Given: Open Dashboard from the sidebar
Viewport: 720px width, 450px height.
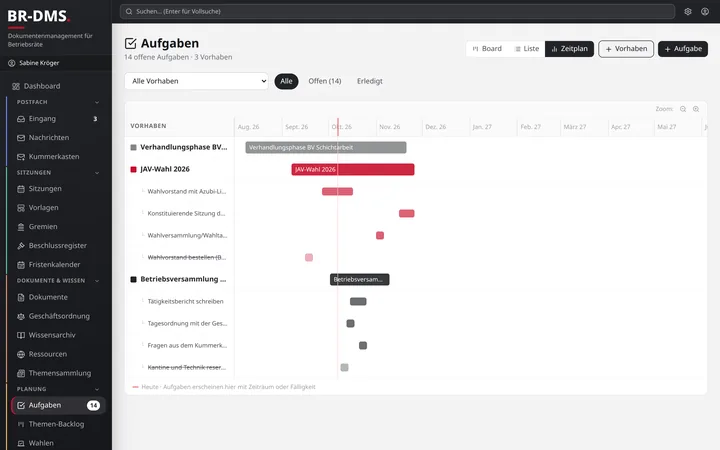Looking at the screenshot, I should point(56,86).
